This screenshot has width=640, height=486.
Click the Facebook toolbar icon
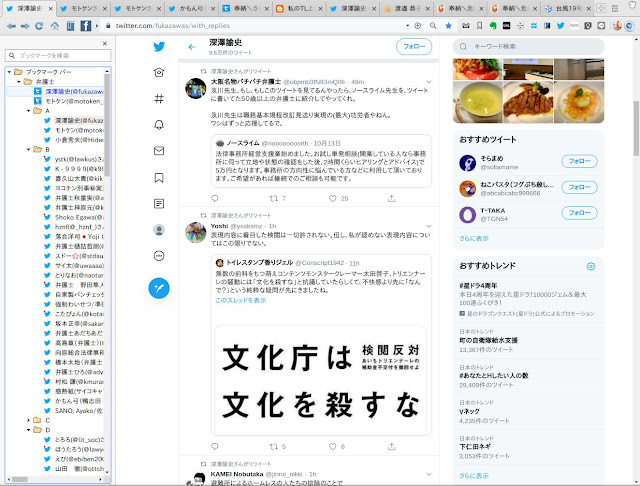coord(86,26)
